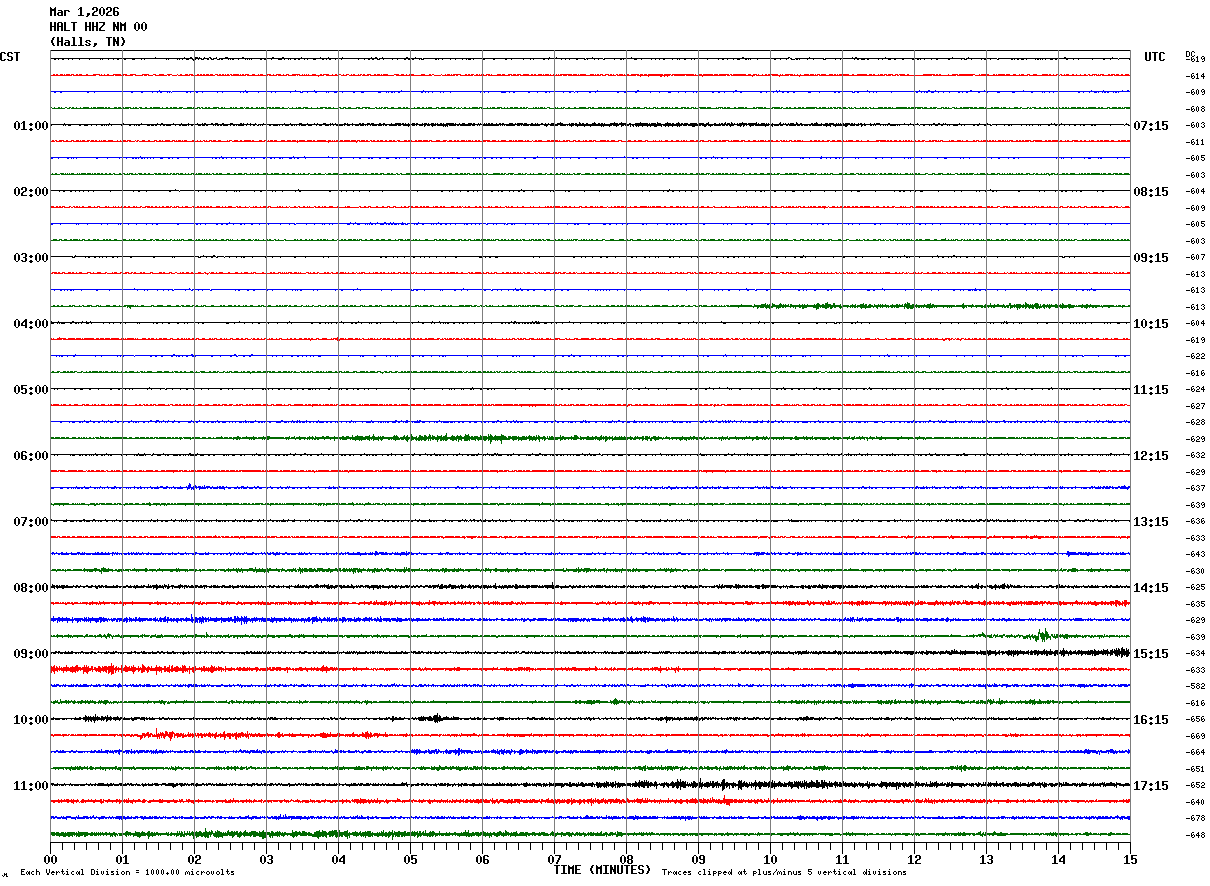Screen dimensions: 1210x886
Task: Click the 'Traces clipped at plus/minus 5 vertical divisions' note
Action: point(785,873)
